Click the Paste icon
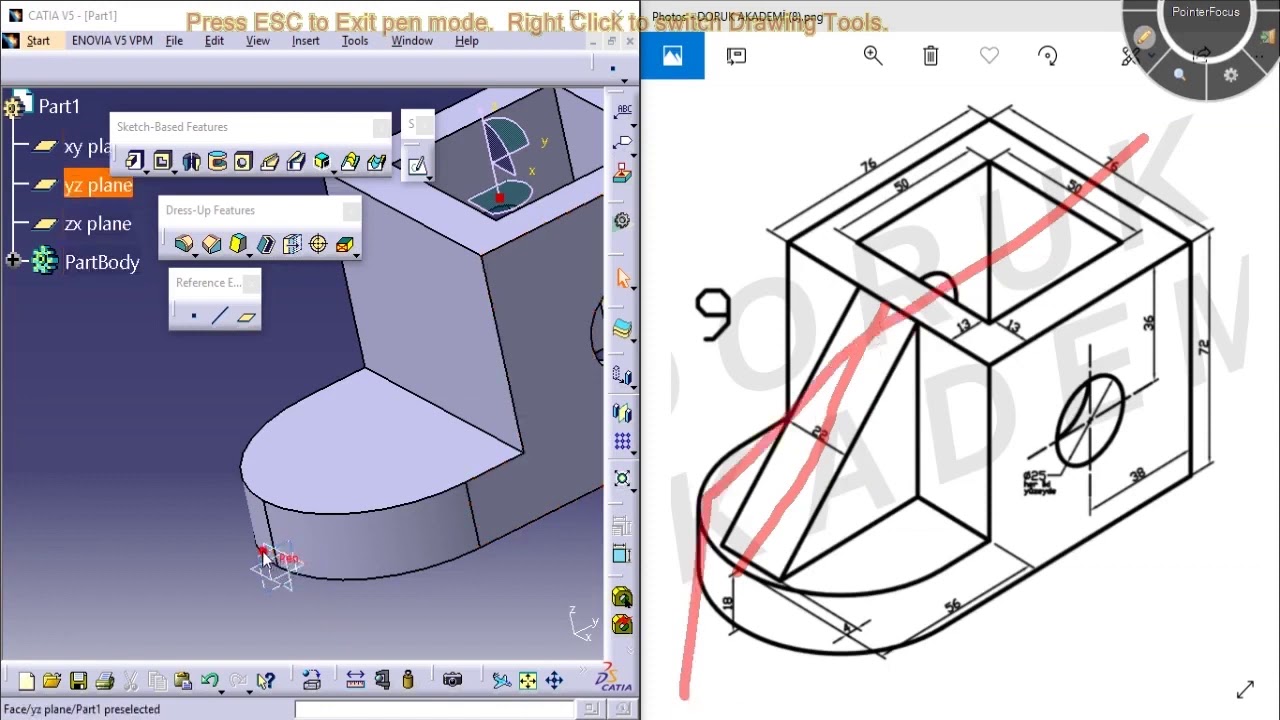This screenshot has width=1280, height=720. click(183, 681)
